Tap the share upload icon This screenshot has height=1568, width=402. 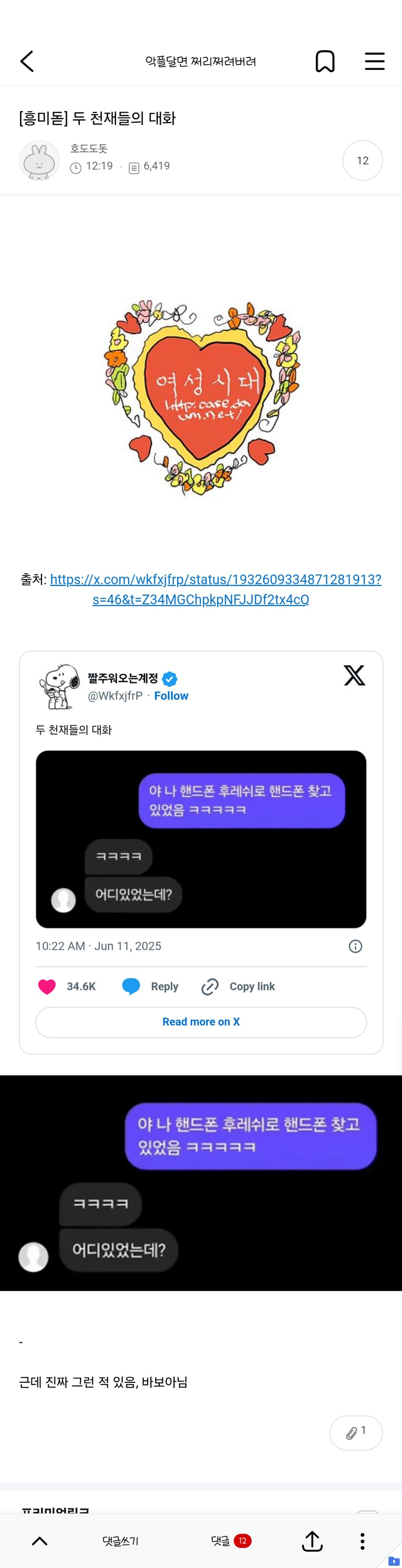click(312, 1541)
